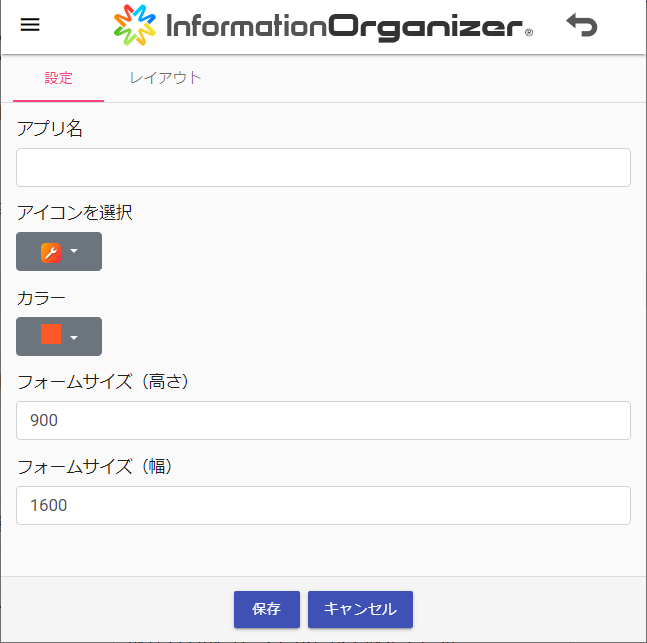Viewport: 647px width, 643px height.
Task: Click the フォームサイズ（幅） label
Action: (95, 466)
